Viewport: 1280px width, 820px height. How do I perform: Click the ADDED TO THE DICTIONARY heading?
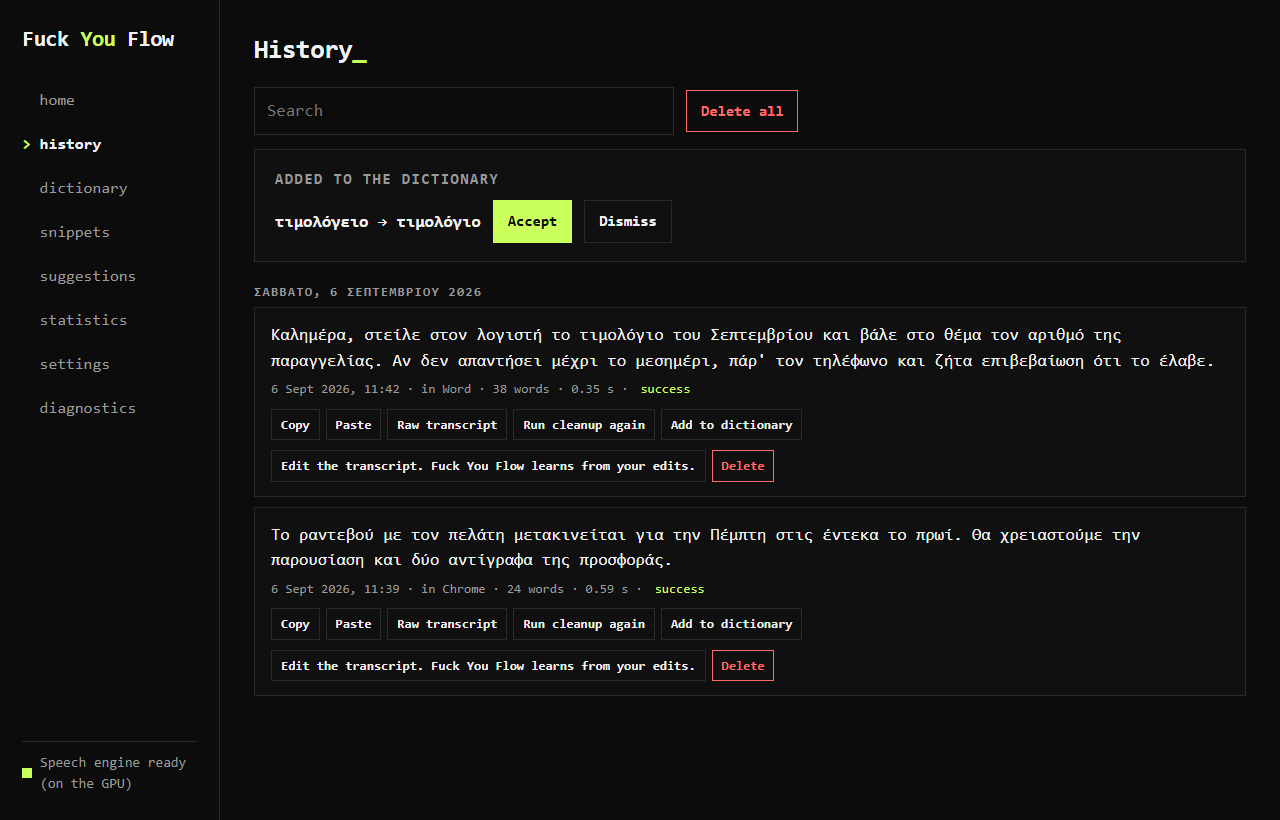(x=386, y=179)
